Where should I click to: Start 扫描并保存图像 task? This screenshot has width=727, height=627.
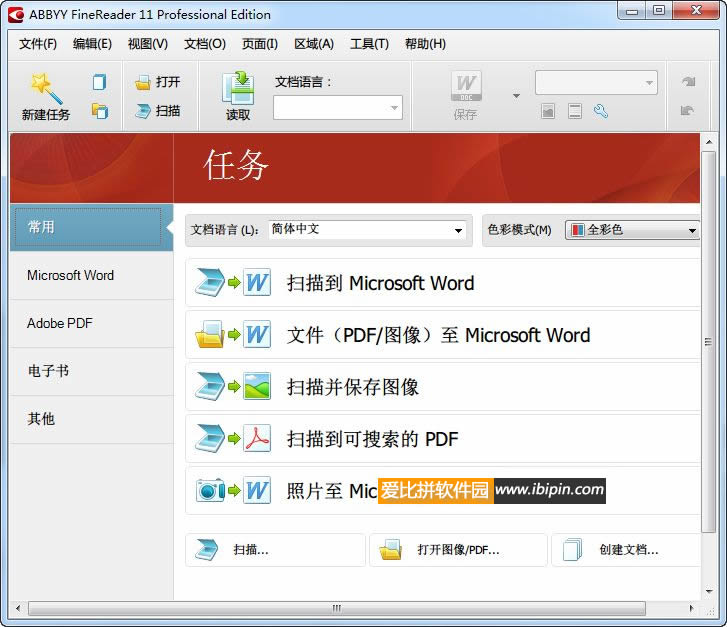point(443,387)
